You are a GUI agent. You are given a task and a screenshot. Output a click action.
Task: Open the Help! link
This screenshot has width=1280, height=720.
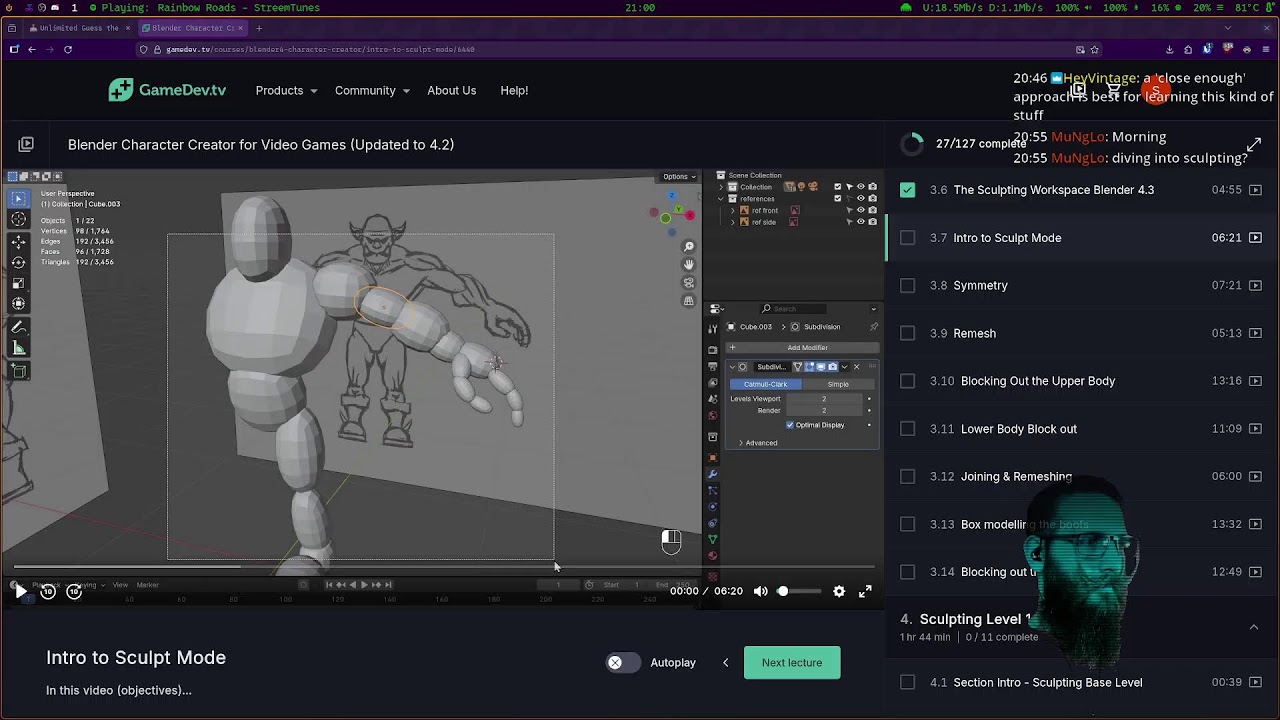514,90
